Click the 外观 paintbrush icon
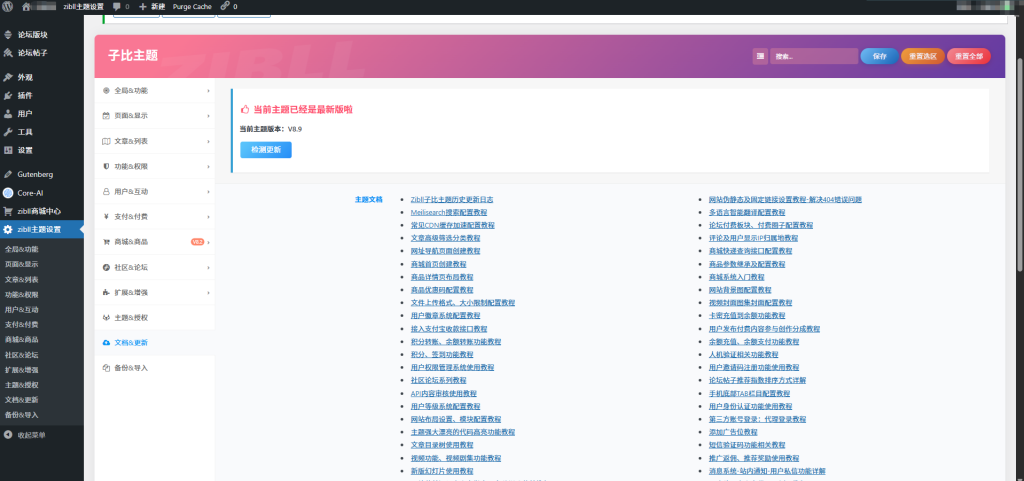Screen dimensions: 1024x481 [x=8, y=77]
